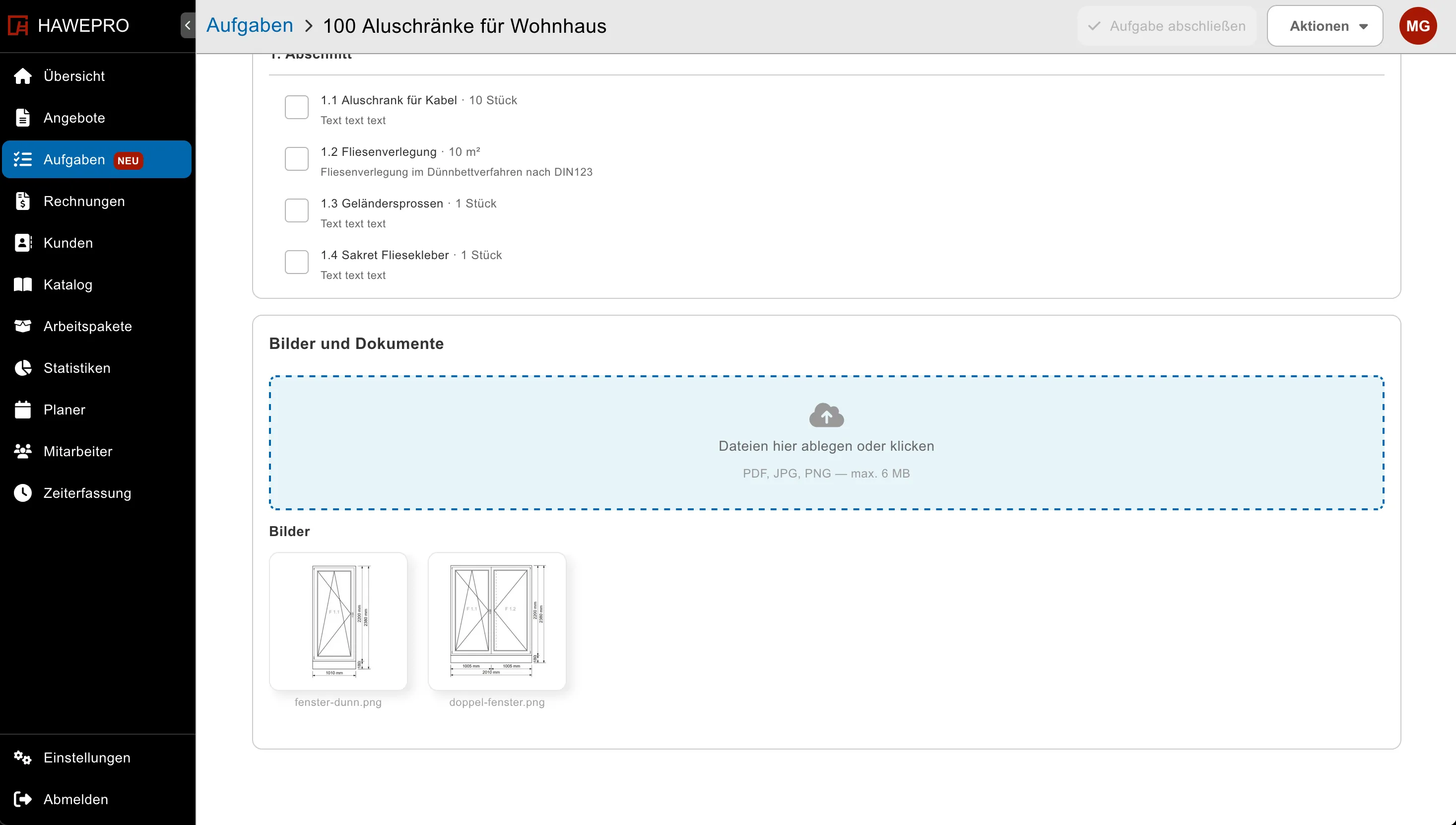Select Rechnungen in the sidebar
Image resolution: width=1456 pixels, height=825 pixels.
pos(97,201)
